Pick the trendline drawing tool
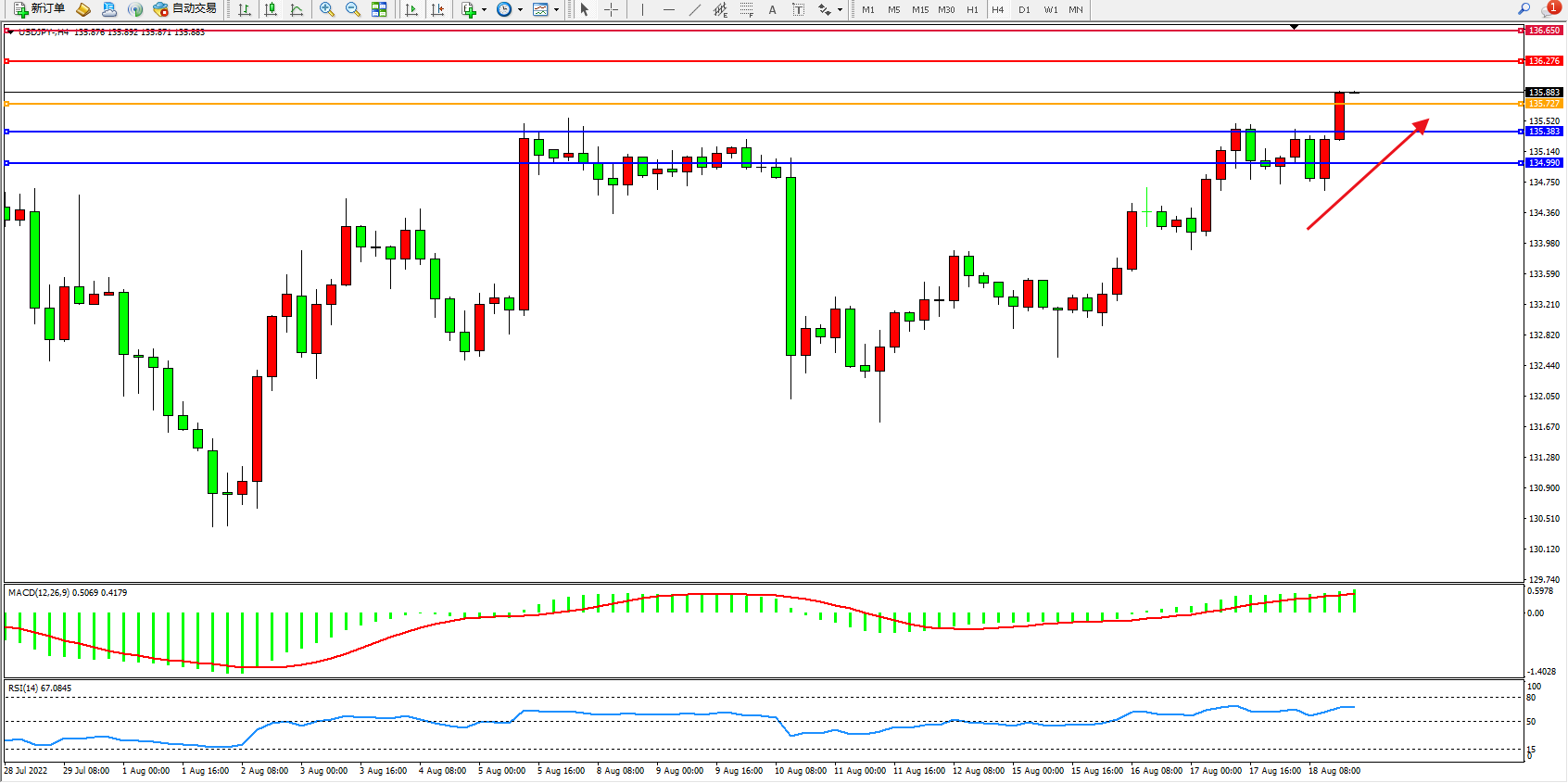 tap(694, 9)
